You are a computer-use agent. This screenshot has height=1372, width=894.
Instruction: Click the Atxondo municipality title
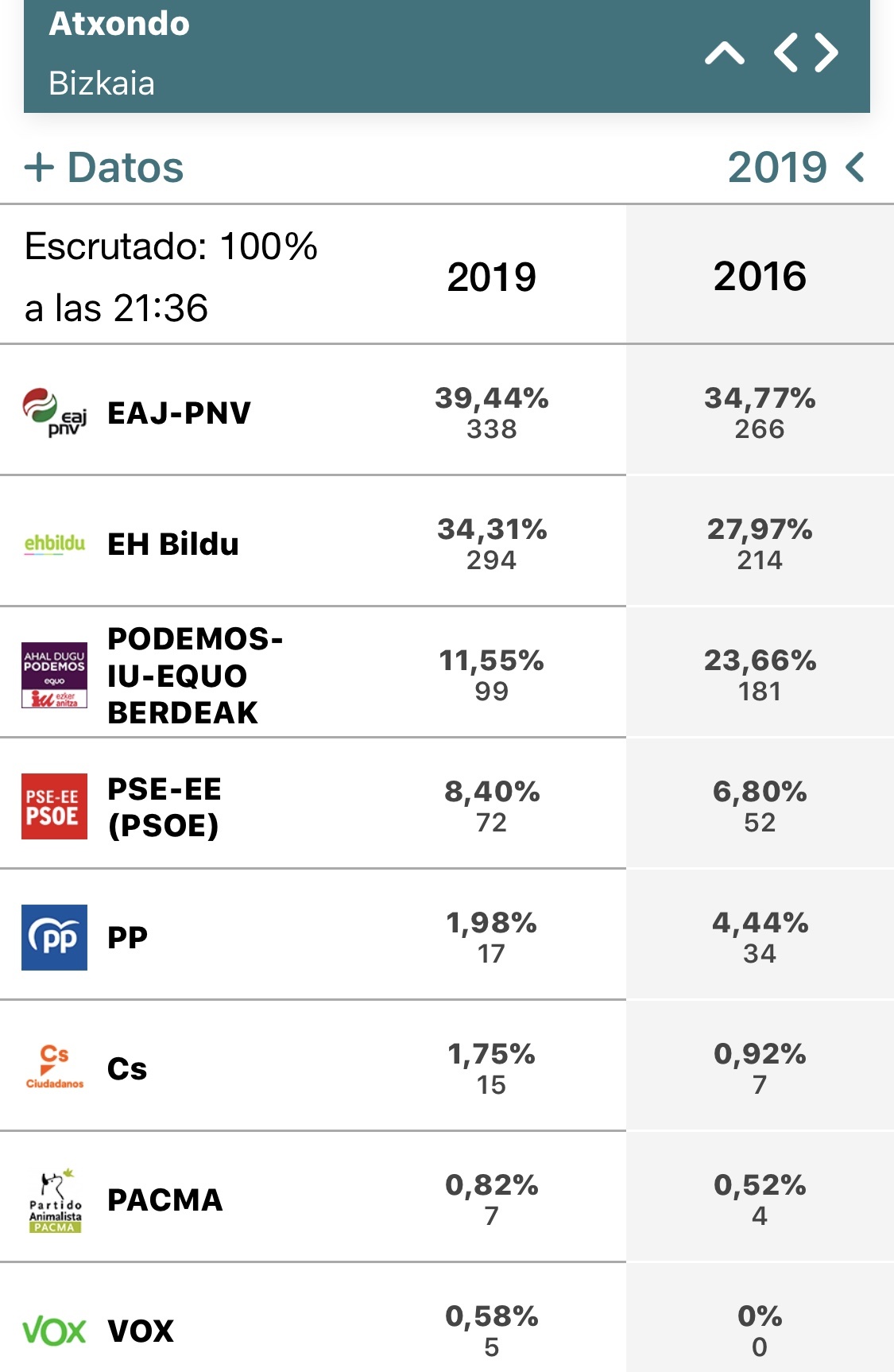(x=119, y=24)
